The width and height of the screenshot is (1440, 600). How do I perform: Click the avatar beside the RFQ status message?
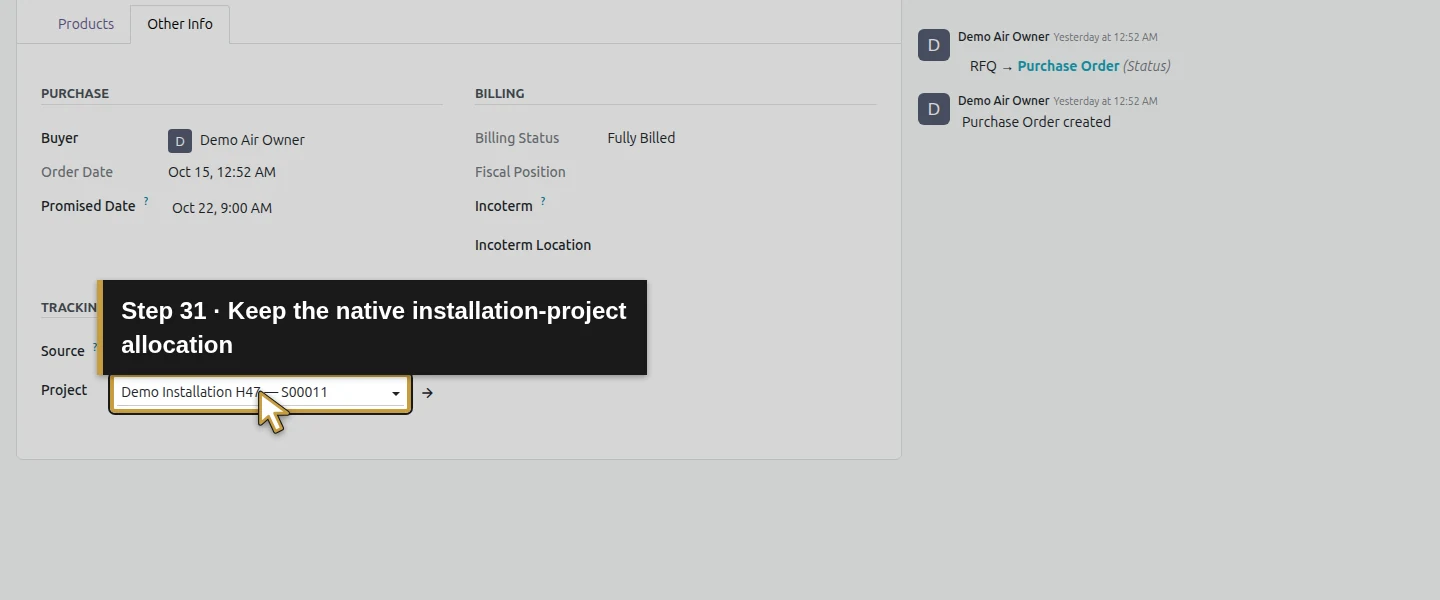934,45
